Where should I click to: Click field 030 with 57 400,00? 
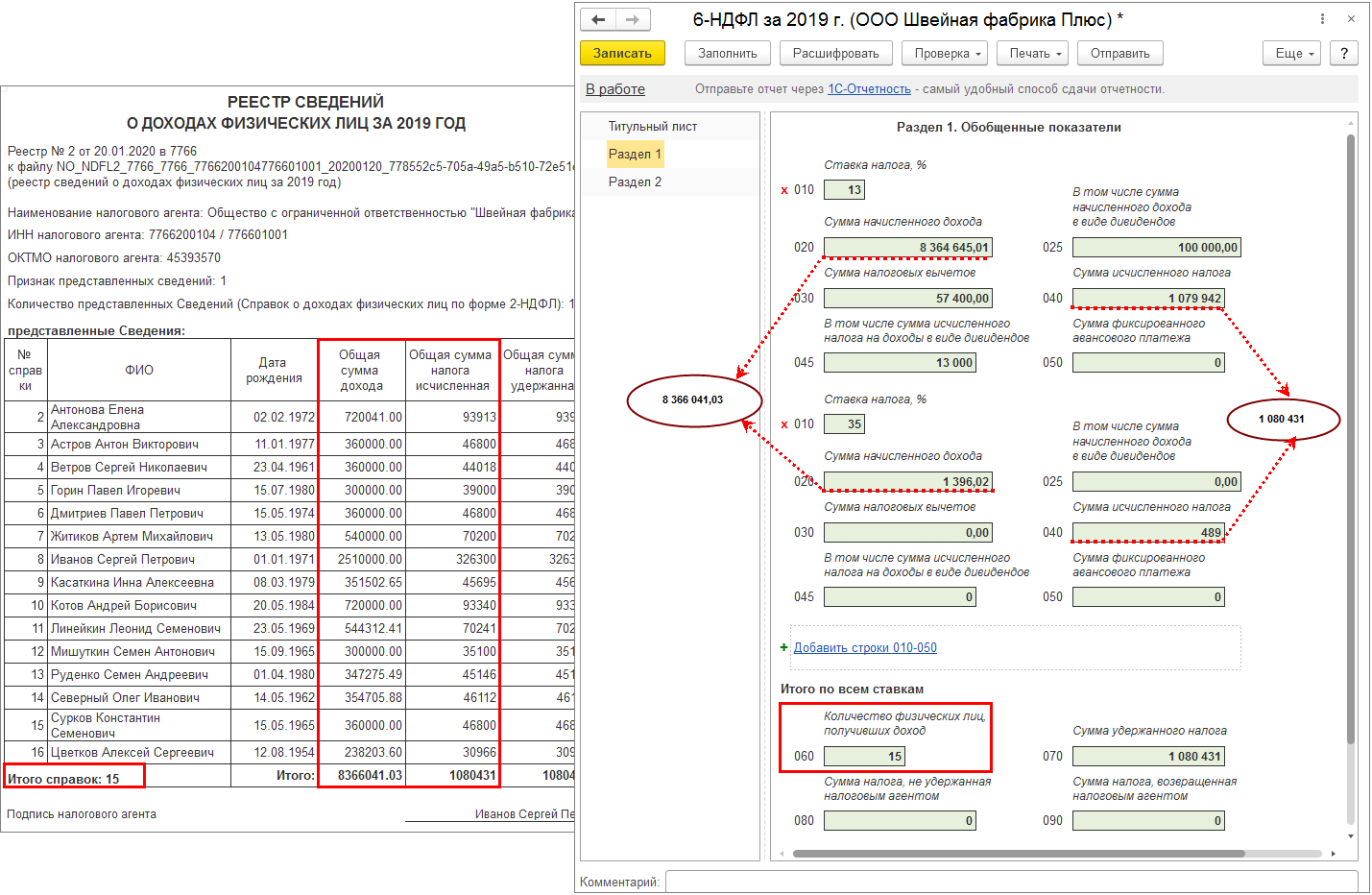pos(907,299)
